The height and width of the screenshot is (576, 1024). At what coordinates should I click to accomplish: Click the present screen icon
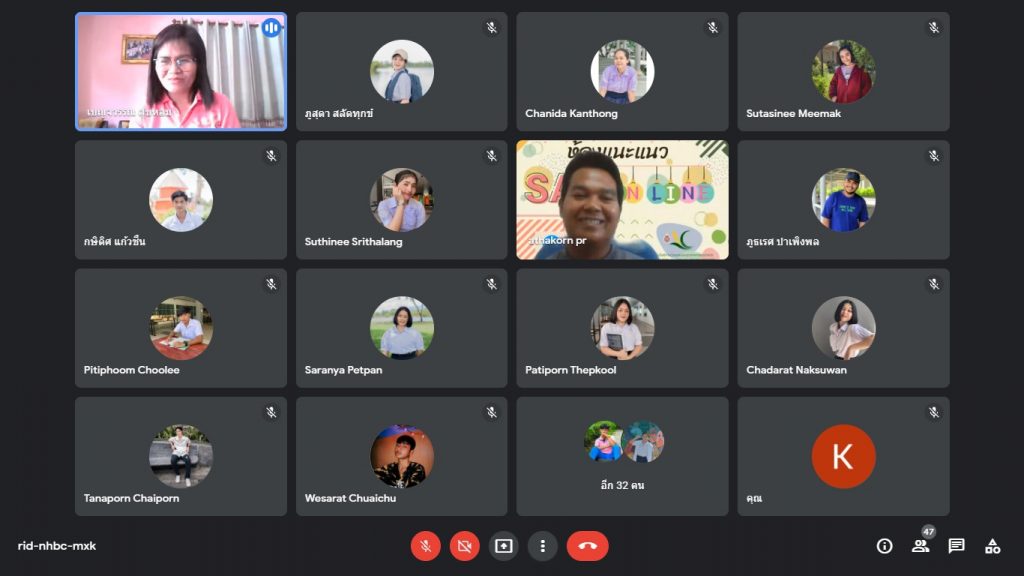pyautogui.click(x=503, y=546)
